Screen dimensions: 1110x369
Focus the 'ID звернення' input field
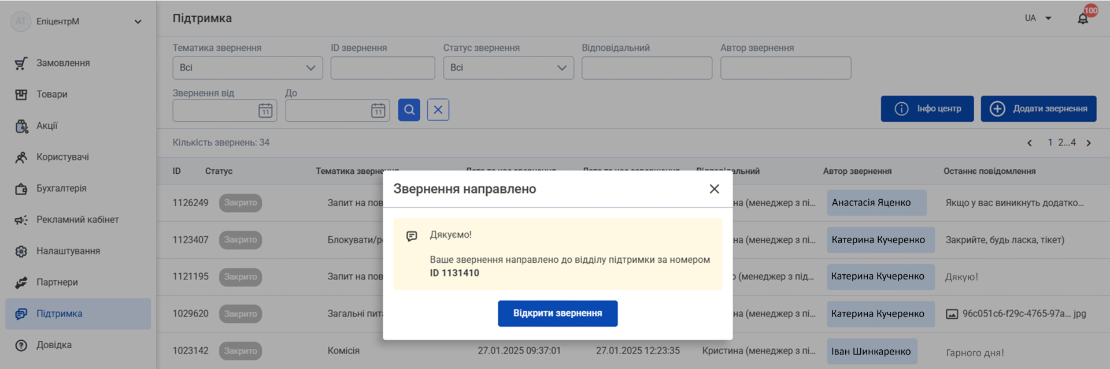coord(382,68)
